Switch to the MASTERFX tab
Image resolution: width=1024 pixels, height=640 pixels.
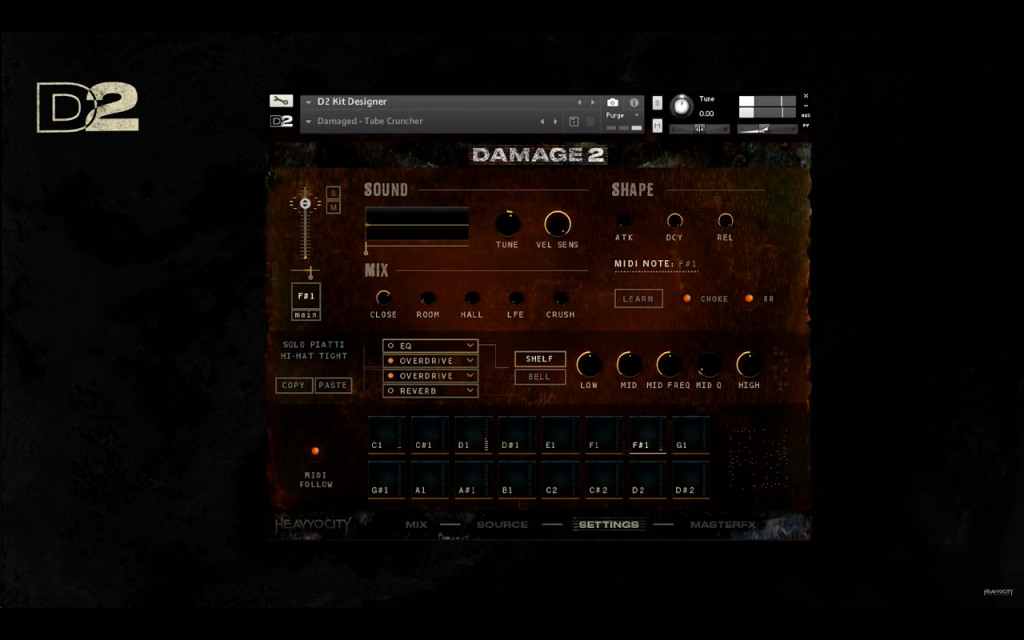click(x=723, y=524)
